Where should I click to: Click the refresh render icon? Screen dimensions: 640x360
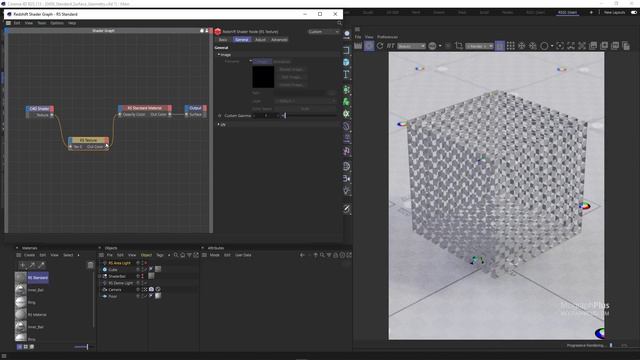(380, 46)
